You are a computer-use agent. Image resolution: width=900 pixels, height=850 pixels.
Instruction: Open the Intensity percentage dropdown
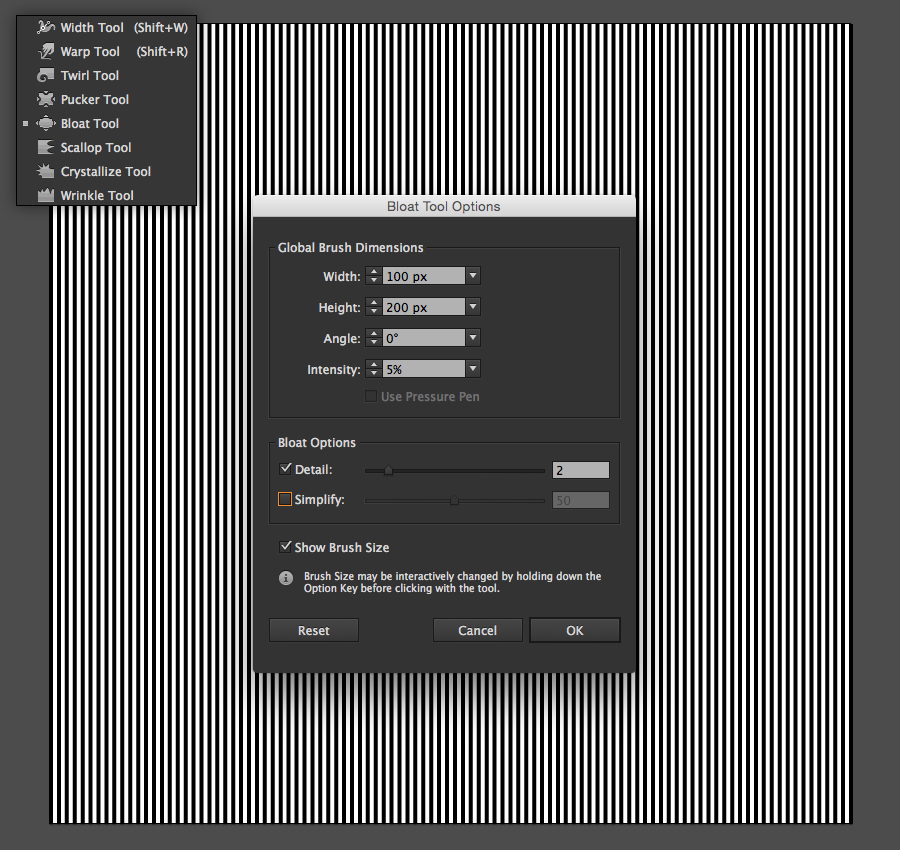(471, 369)
